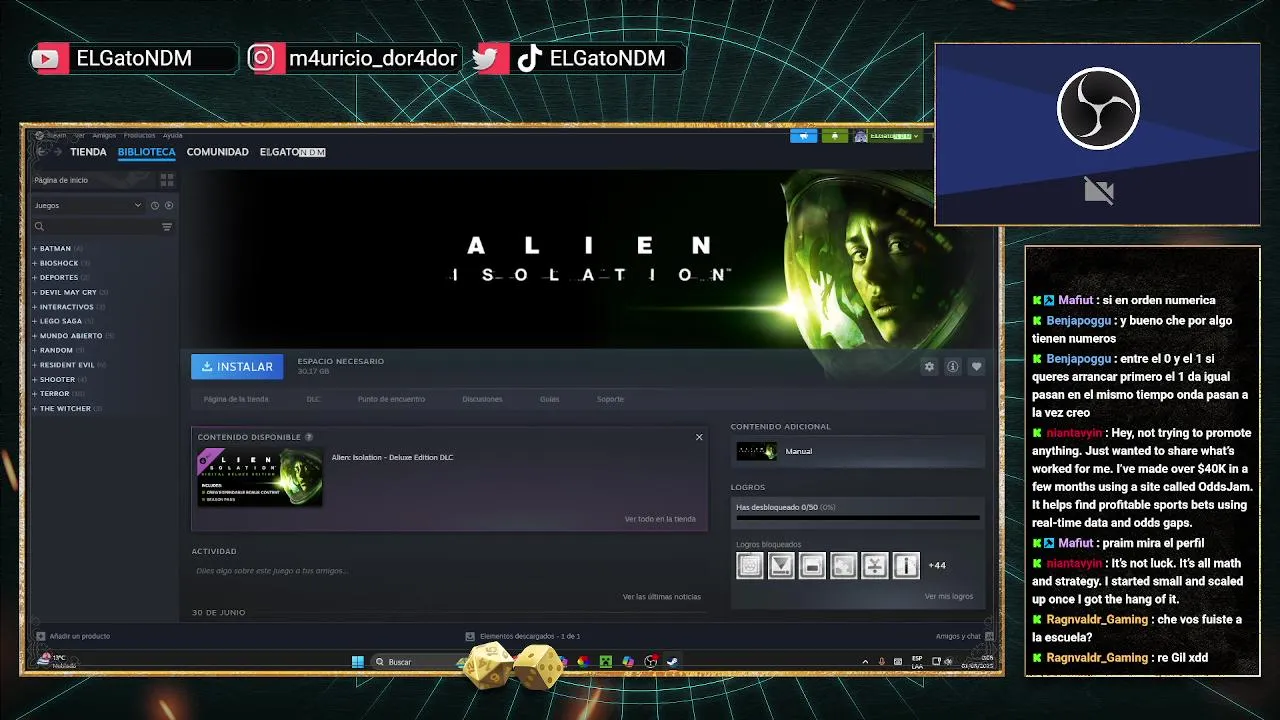Screen dimensions: 1280x720
Task: Open the Deluxe Edition DLC thumbnail
Action: click(x=260, y=477)
